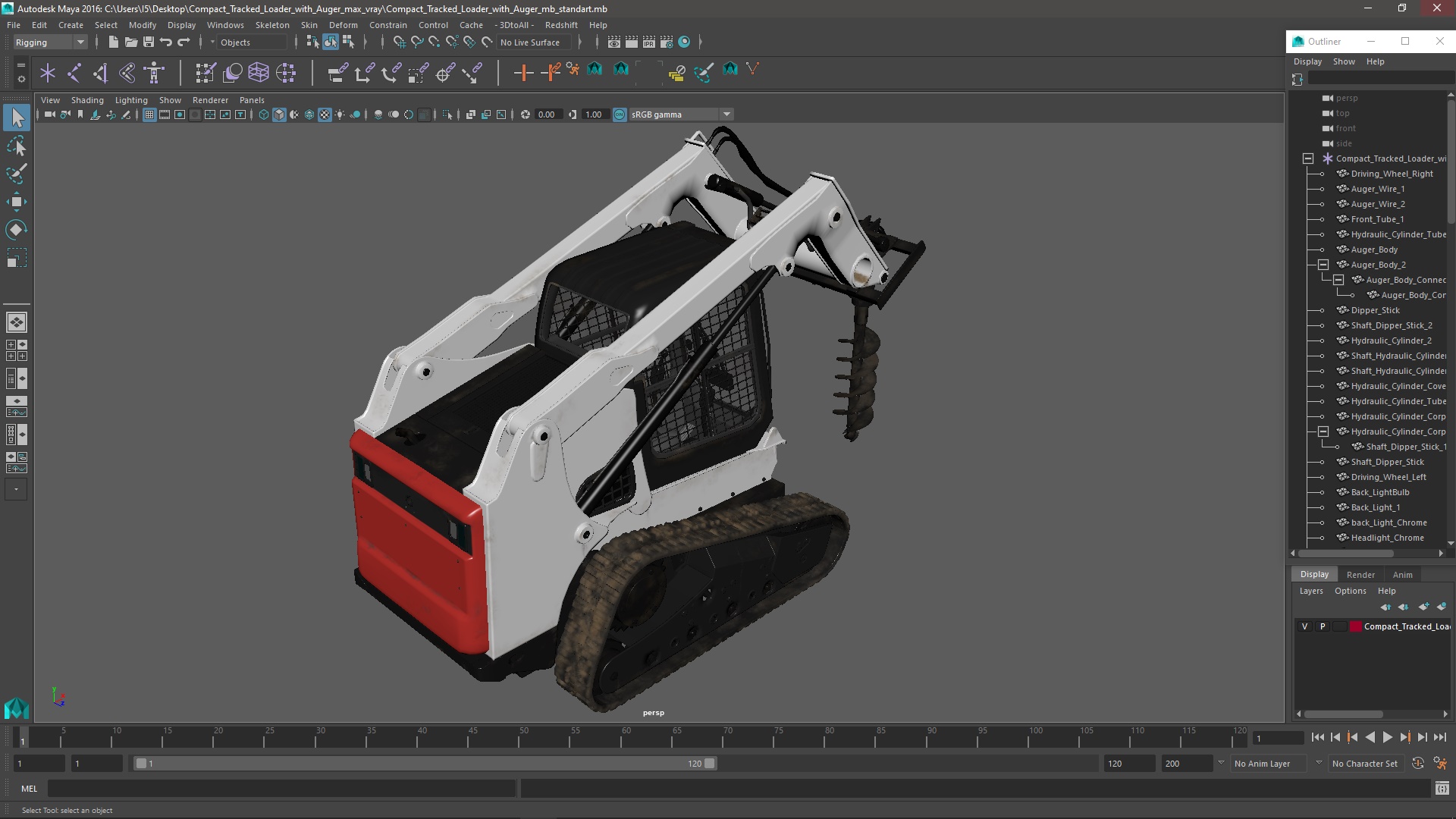Open the Skeleton menu
The width and height of the screenshot is (1456, 819).
[x=272, y=25]
